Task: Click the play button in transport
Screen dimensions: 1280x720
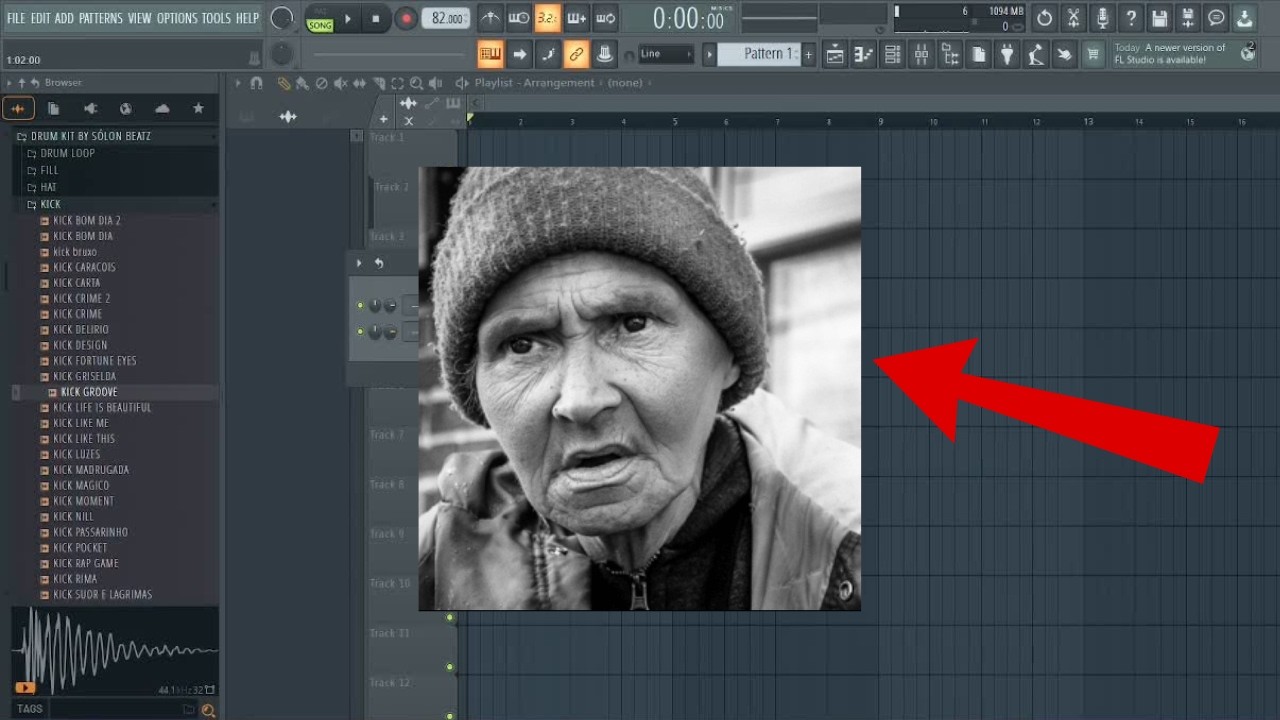Action: pyautogui.click(x=348, y=18)
